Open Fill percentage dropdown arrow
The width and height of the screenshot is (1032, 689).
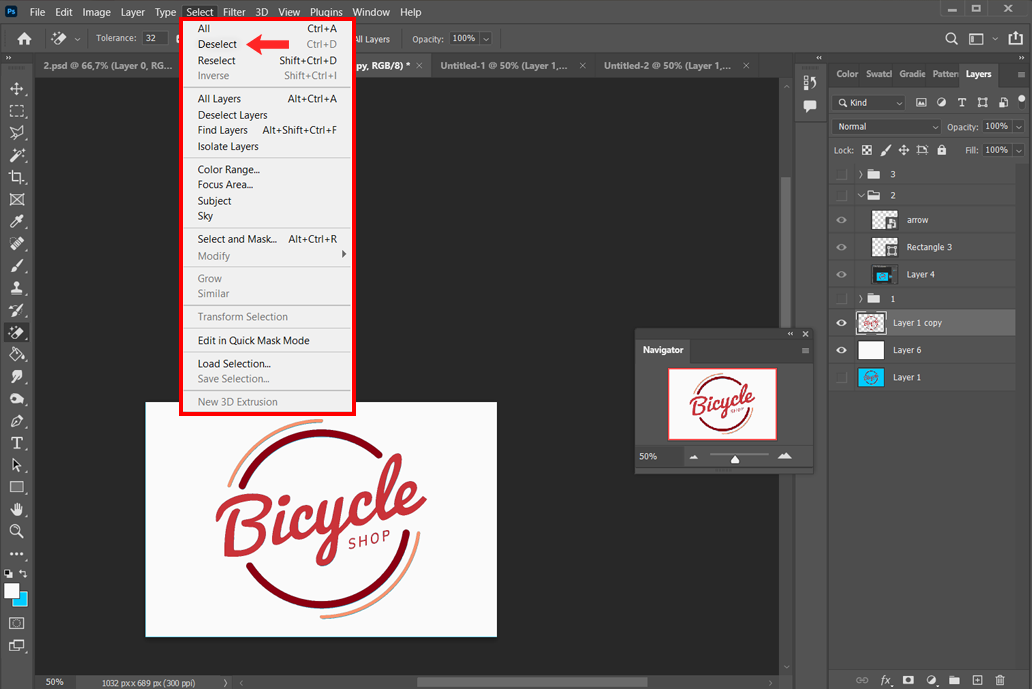pyautogui.click(x=1019, y=150)
